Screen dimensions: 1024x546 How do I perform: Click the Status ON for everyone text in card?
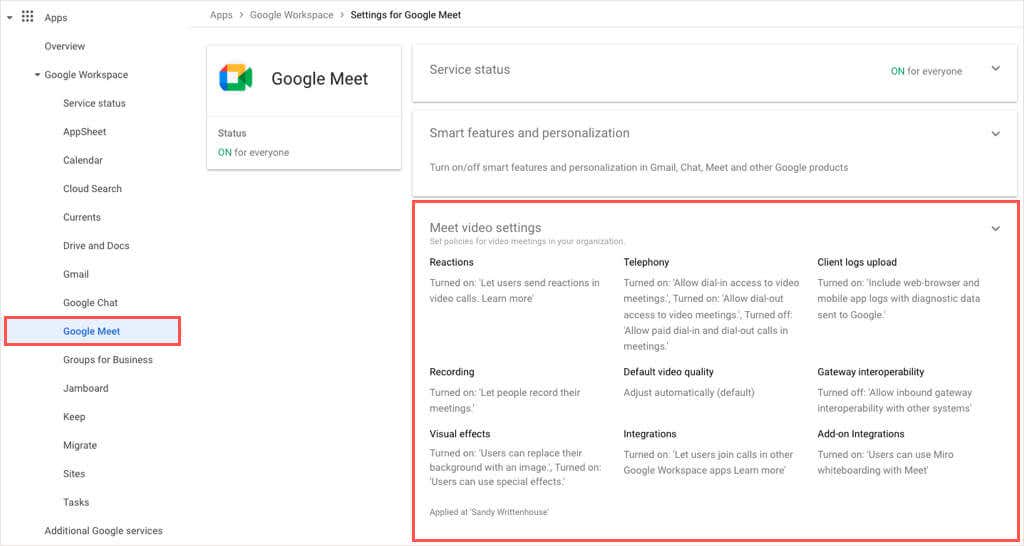coord(253,152)
